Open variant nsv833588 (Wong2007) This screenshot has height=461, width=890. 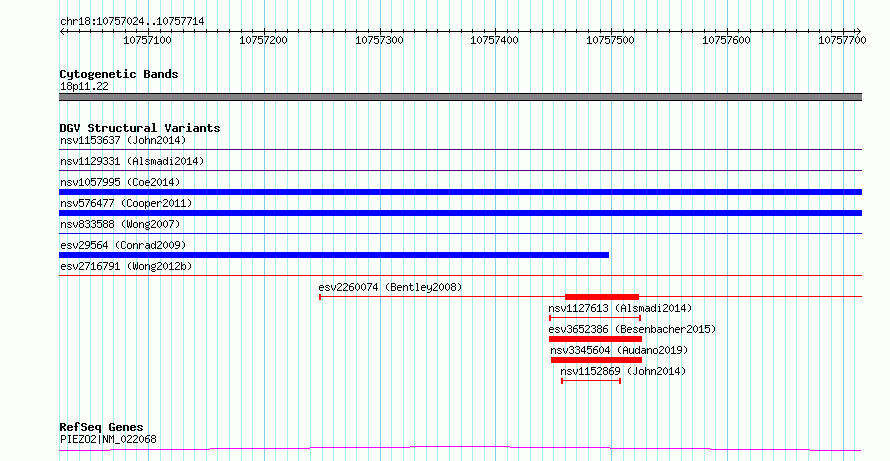click(120, 224)
